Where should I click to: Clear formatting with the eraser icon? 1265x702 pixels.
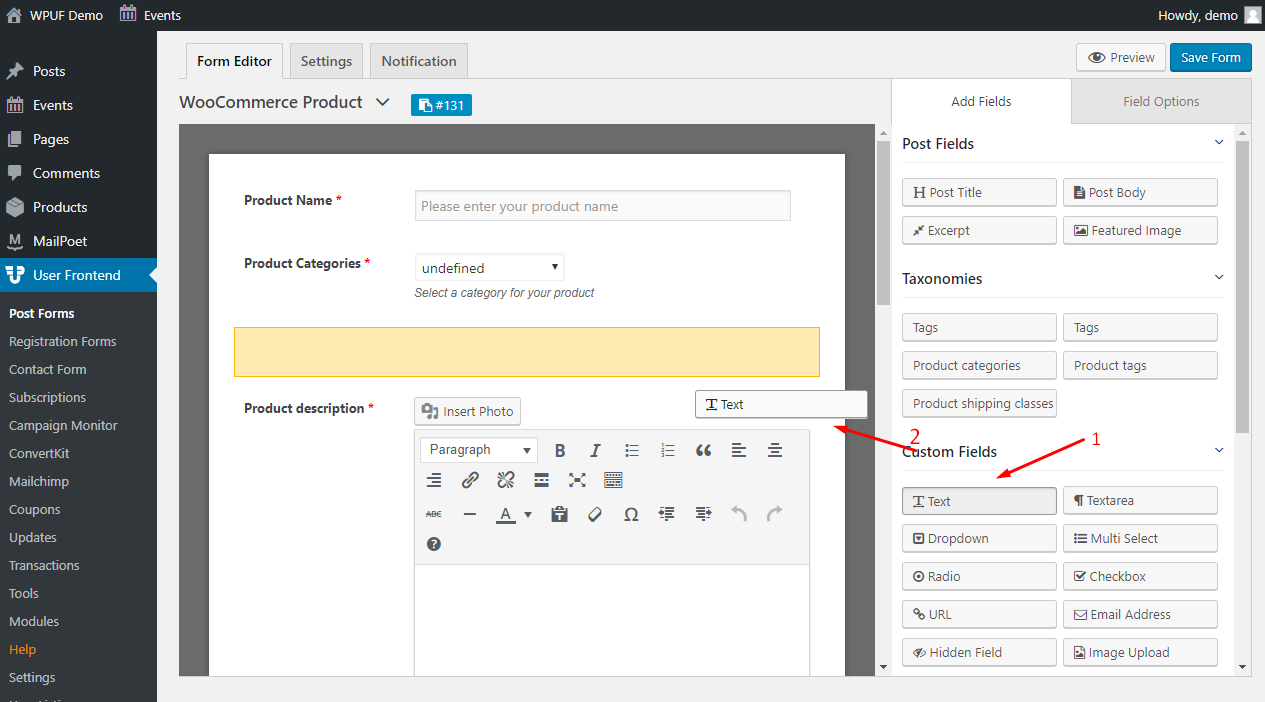pyautogui.click(x=595, y=514)
